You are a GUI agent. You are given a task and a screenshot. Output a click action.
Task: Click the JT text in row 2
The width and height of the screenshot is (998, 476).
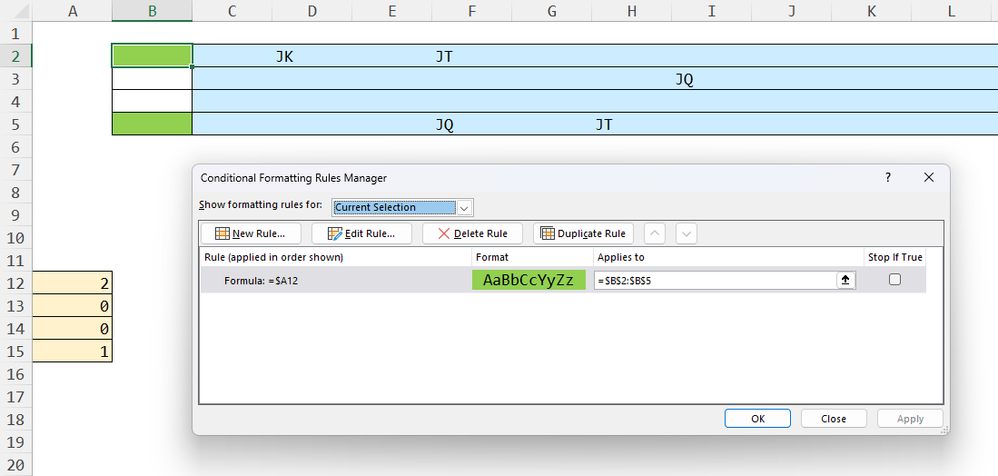(444, 57)
